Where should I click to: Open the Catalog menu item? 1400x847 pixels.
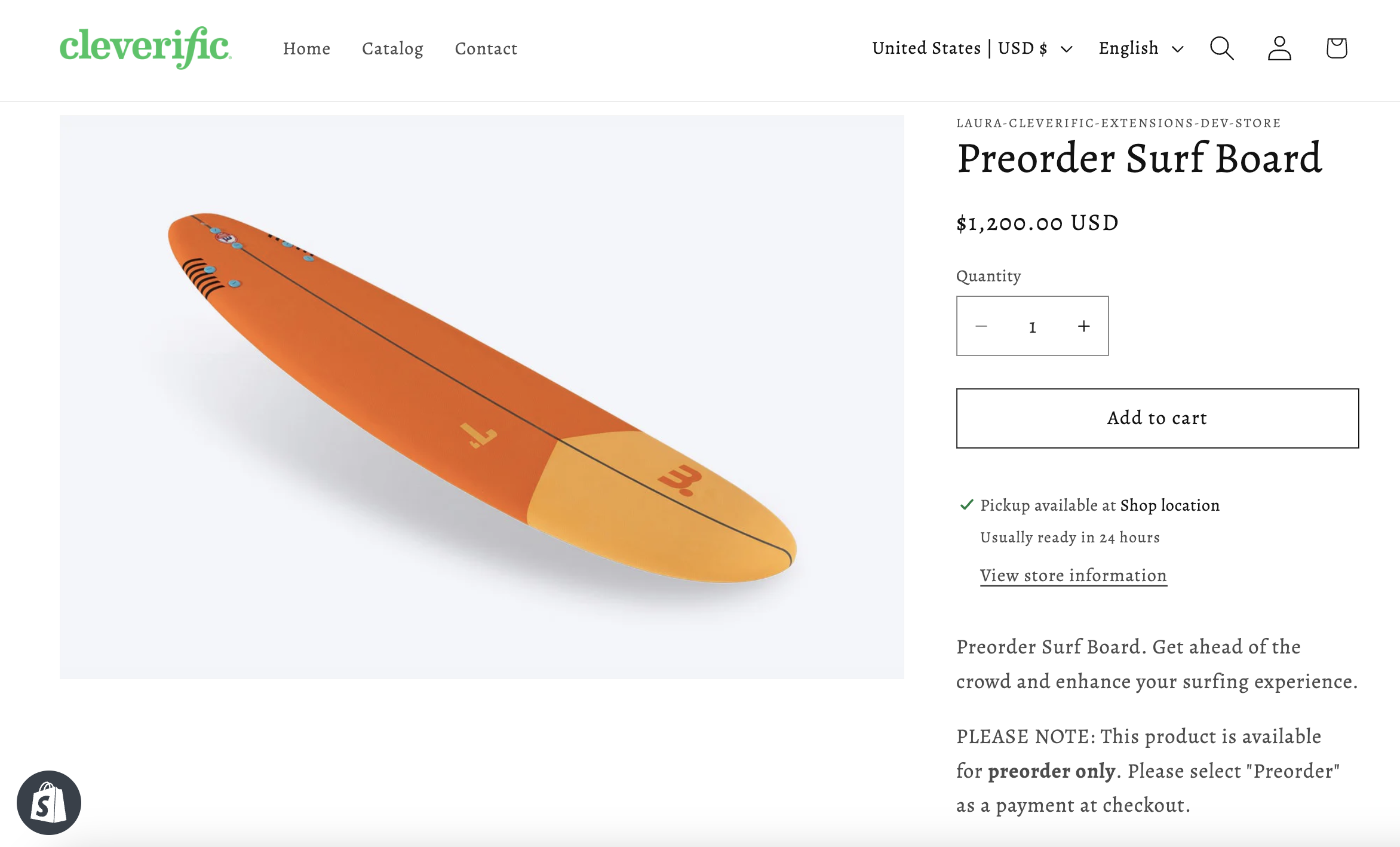[x=392, y=48]
